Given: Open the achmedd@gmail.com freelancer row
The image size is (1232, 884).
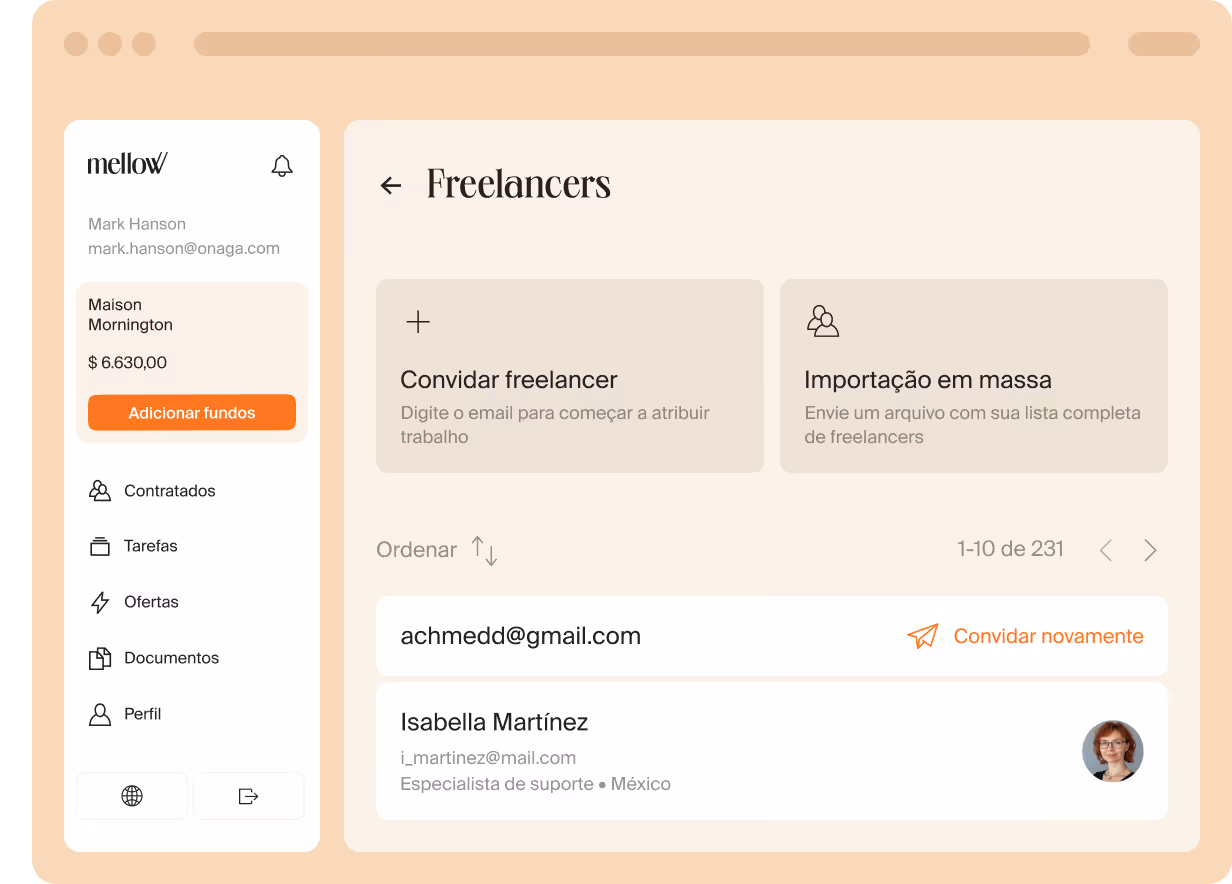Looking at the screenshot, I should [x=772, y=636].
